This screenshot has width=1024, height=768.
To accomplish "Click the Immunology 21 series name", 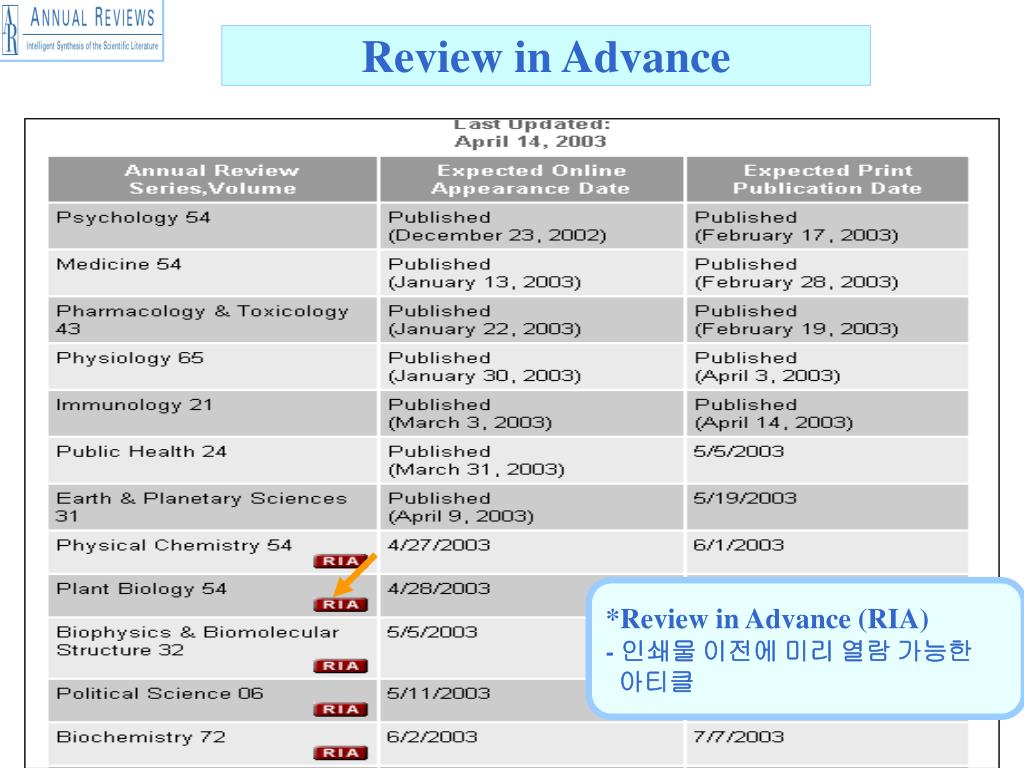I will (x=135, y=406).
